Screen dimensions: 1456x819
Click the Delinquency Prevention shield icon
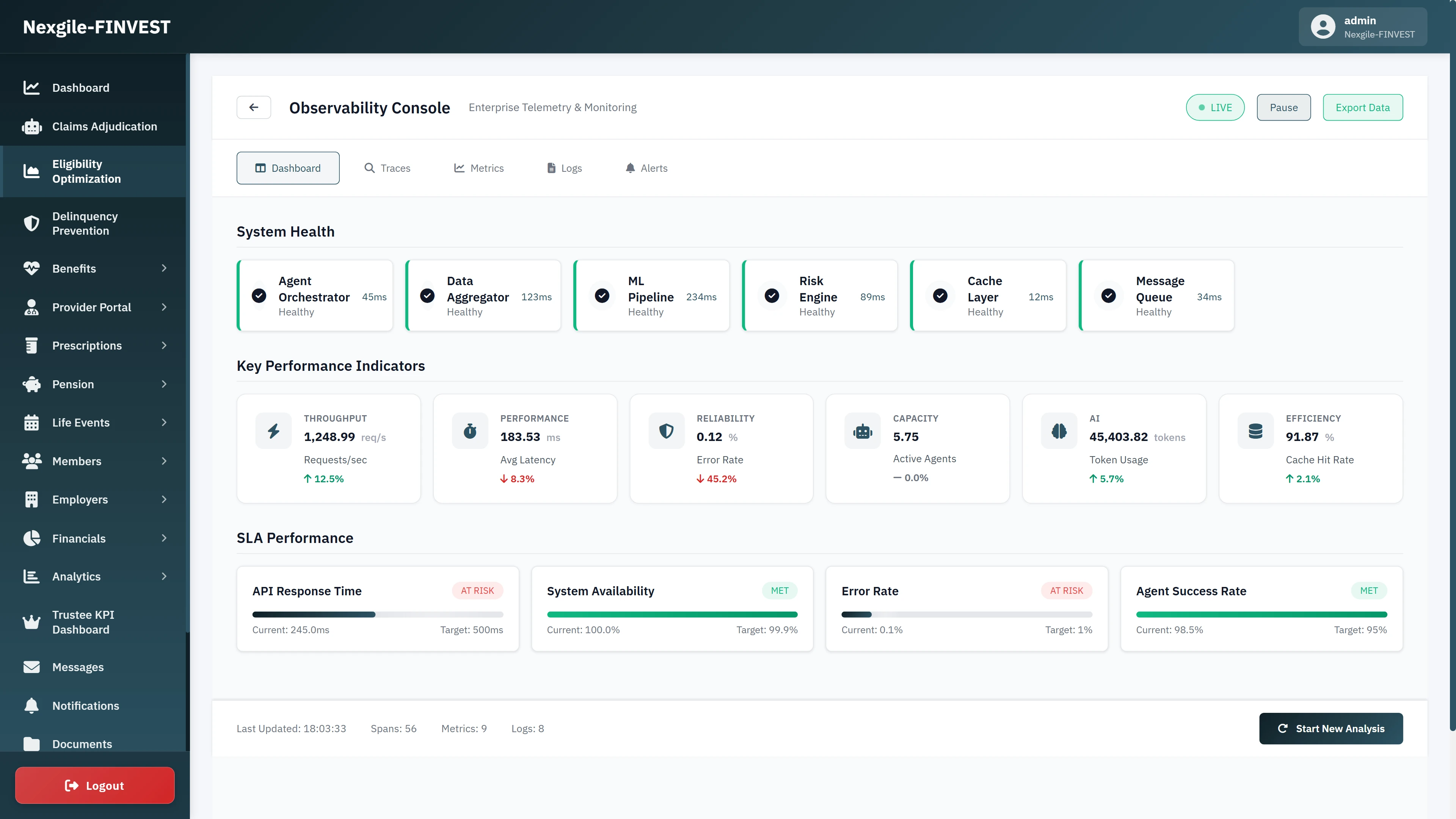pos(31,223)
